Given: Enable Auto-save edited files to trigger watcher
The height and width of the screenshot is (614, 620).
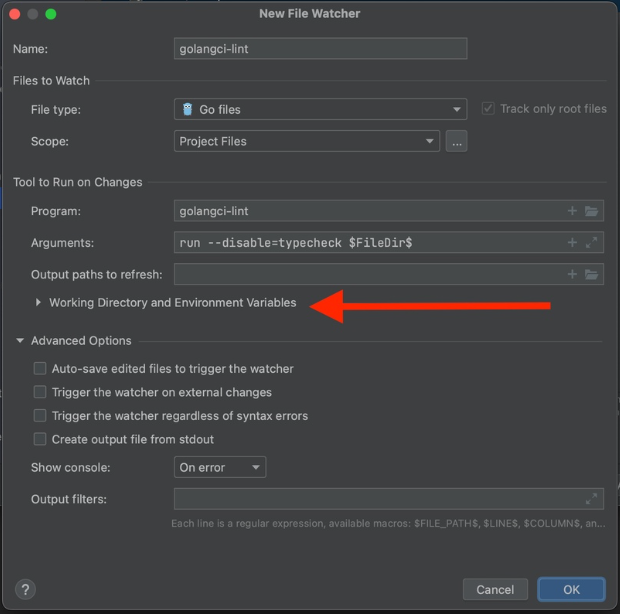Looking at the screenshot, I should pyautogui.click(x=40, y=369).
